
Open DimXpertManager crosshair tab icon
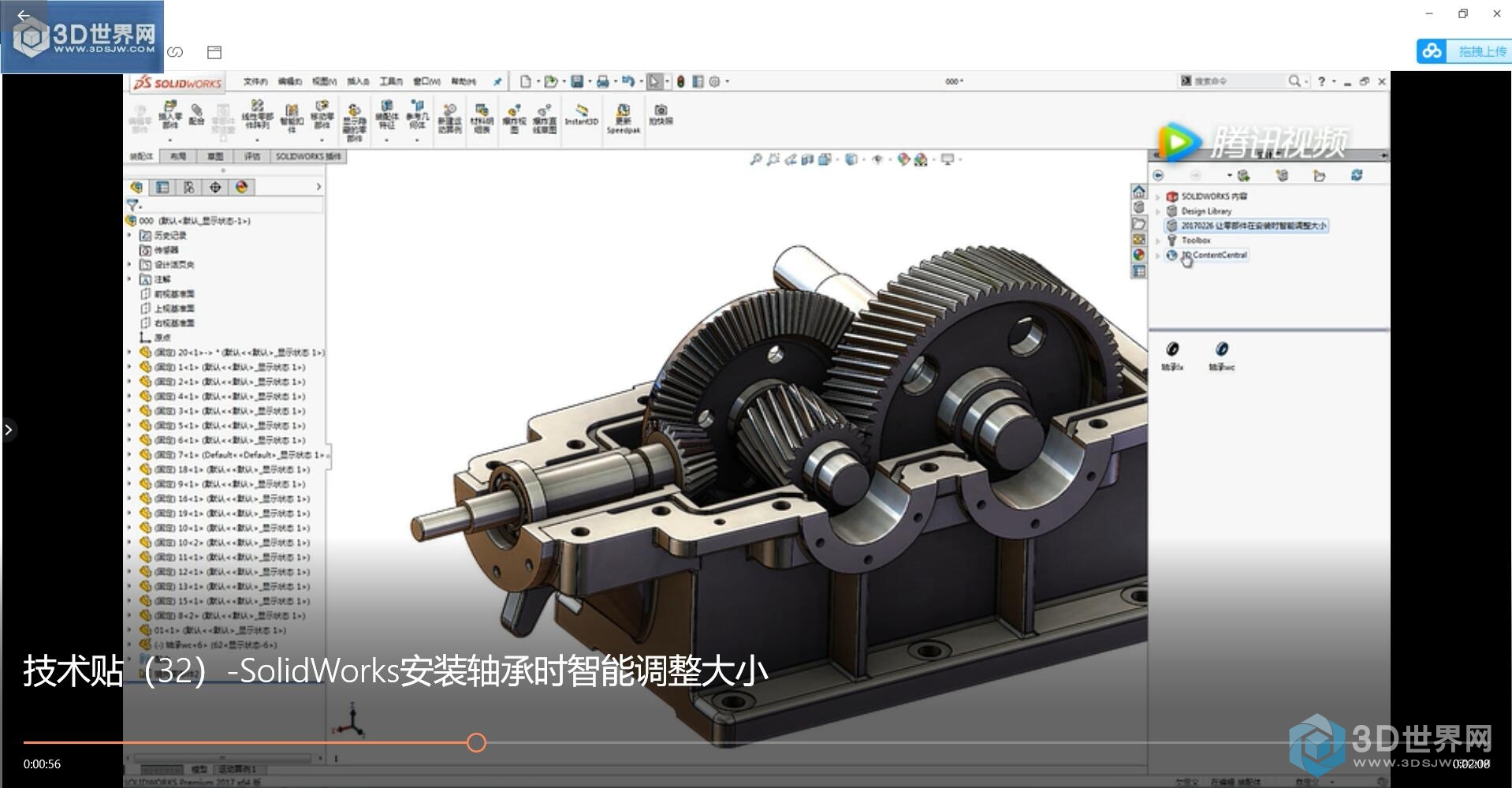point(215,187)
